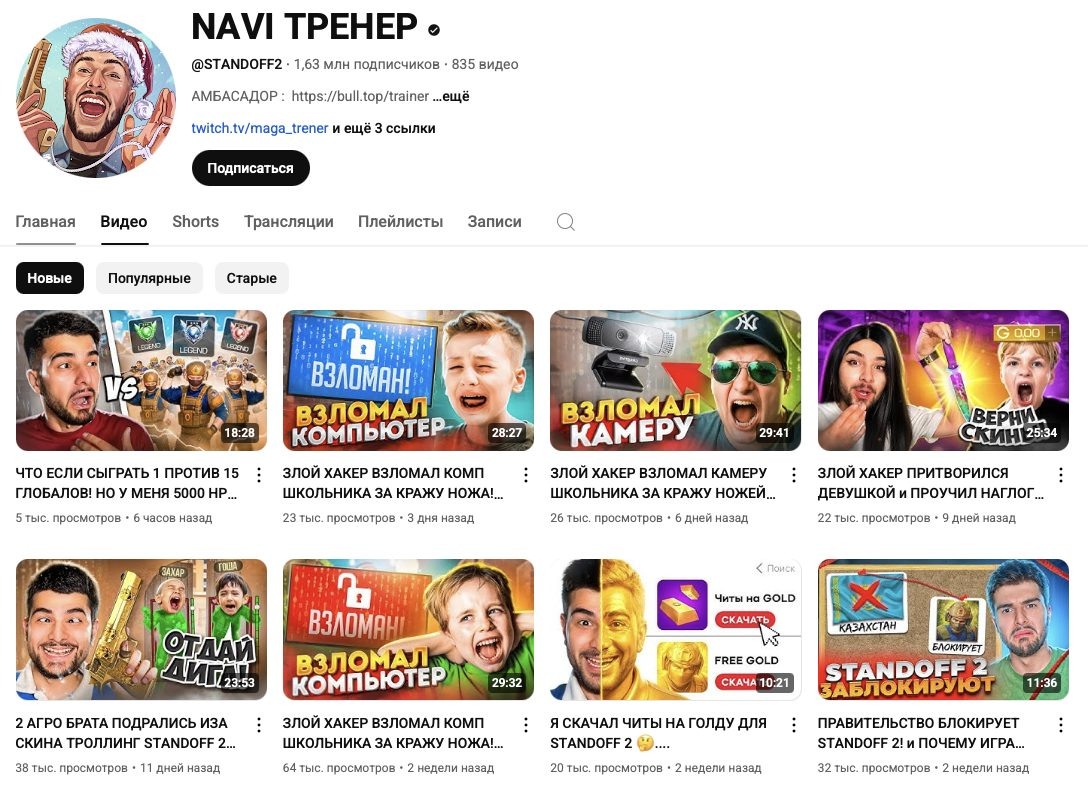Expand the и ещё 3 ссылки links list
Viewport: 1088px width, 789px height.
pos(384,128)
